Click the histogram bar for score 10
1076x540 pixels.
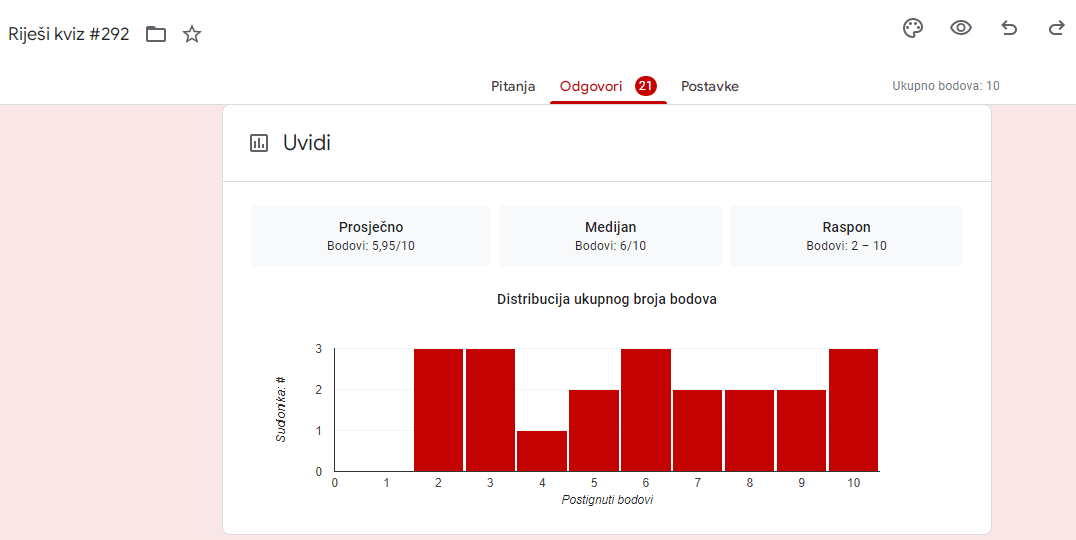(x=854, y=410)
